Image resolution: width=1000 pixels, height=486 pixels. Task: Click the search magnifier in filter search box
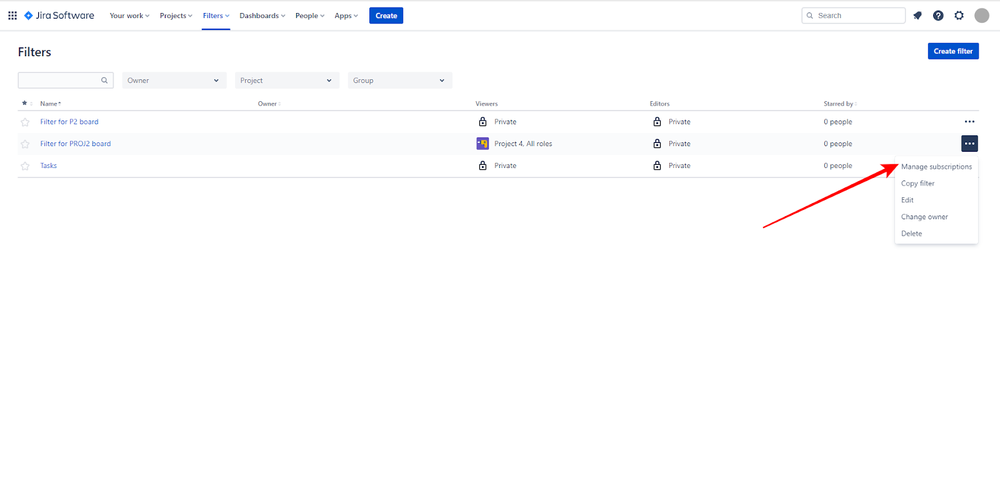(105, 80)
